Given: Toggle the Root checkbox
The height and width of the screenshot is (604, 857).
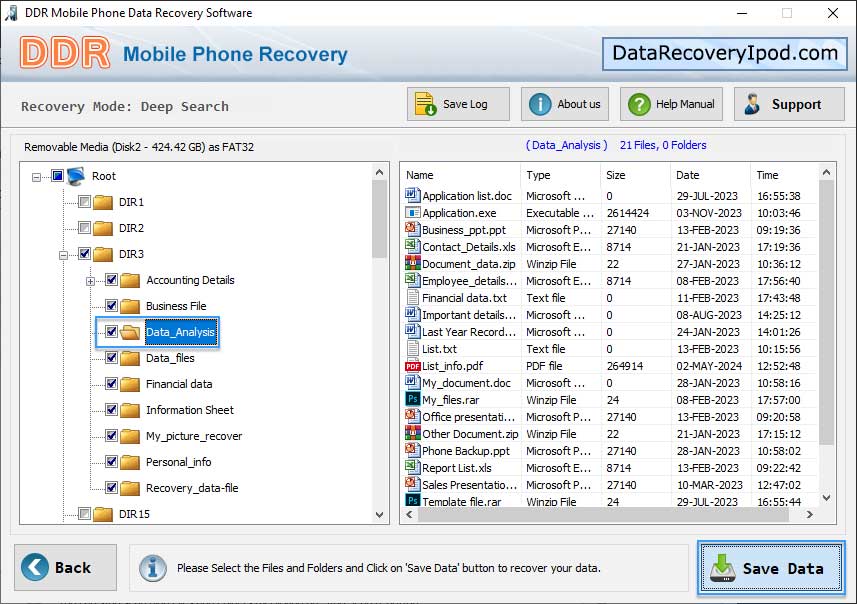Looking at the screenshot, I should click(x=57, y=175).
